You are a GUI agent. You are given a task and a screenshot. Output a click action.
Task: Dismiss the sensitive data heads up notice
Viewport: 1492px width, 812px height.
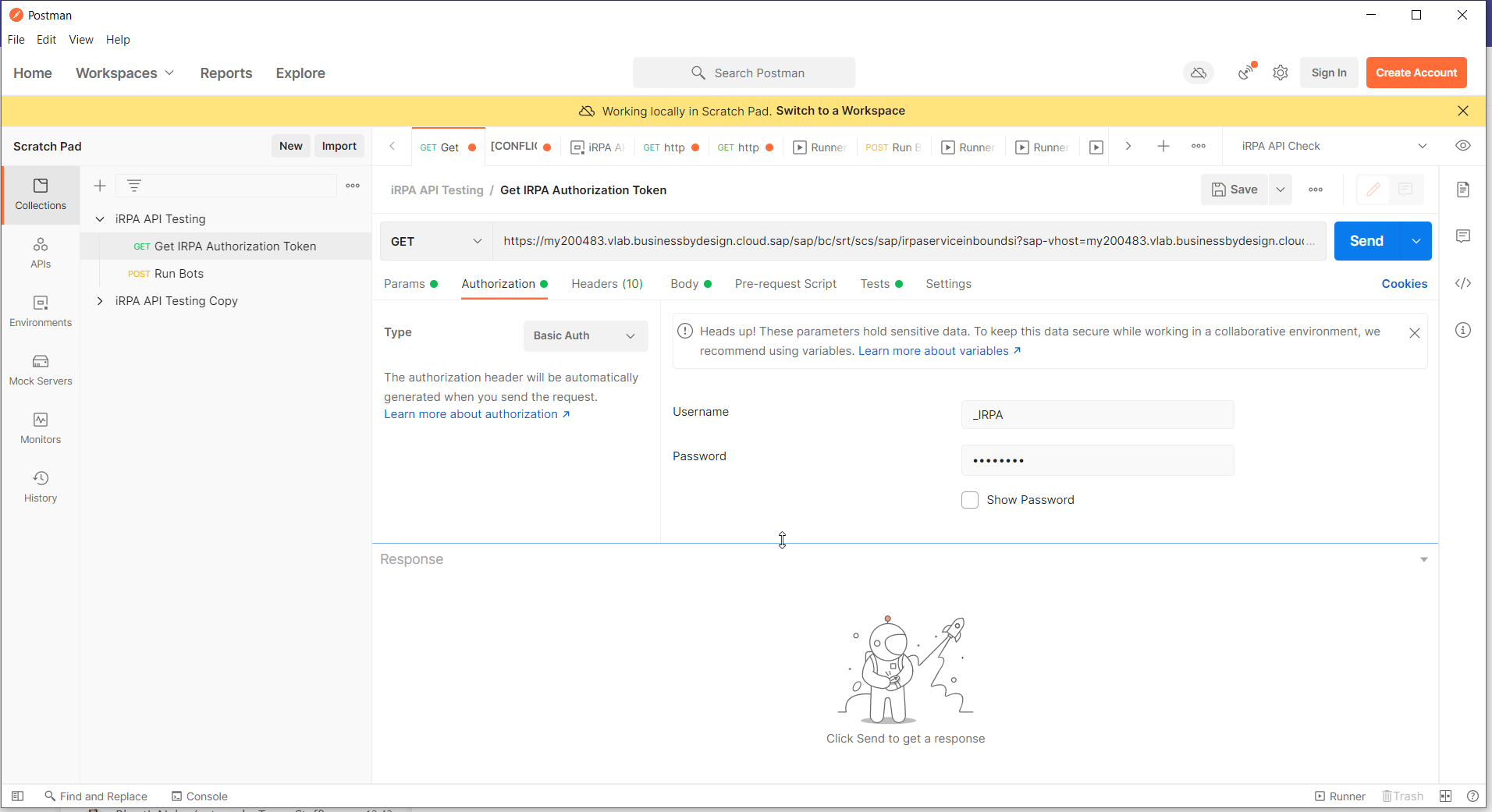pos(1414,333)
